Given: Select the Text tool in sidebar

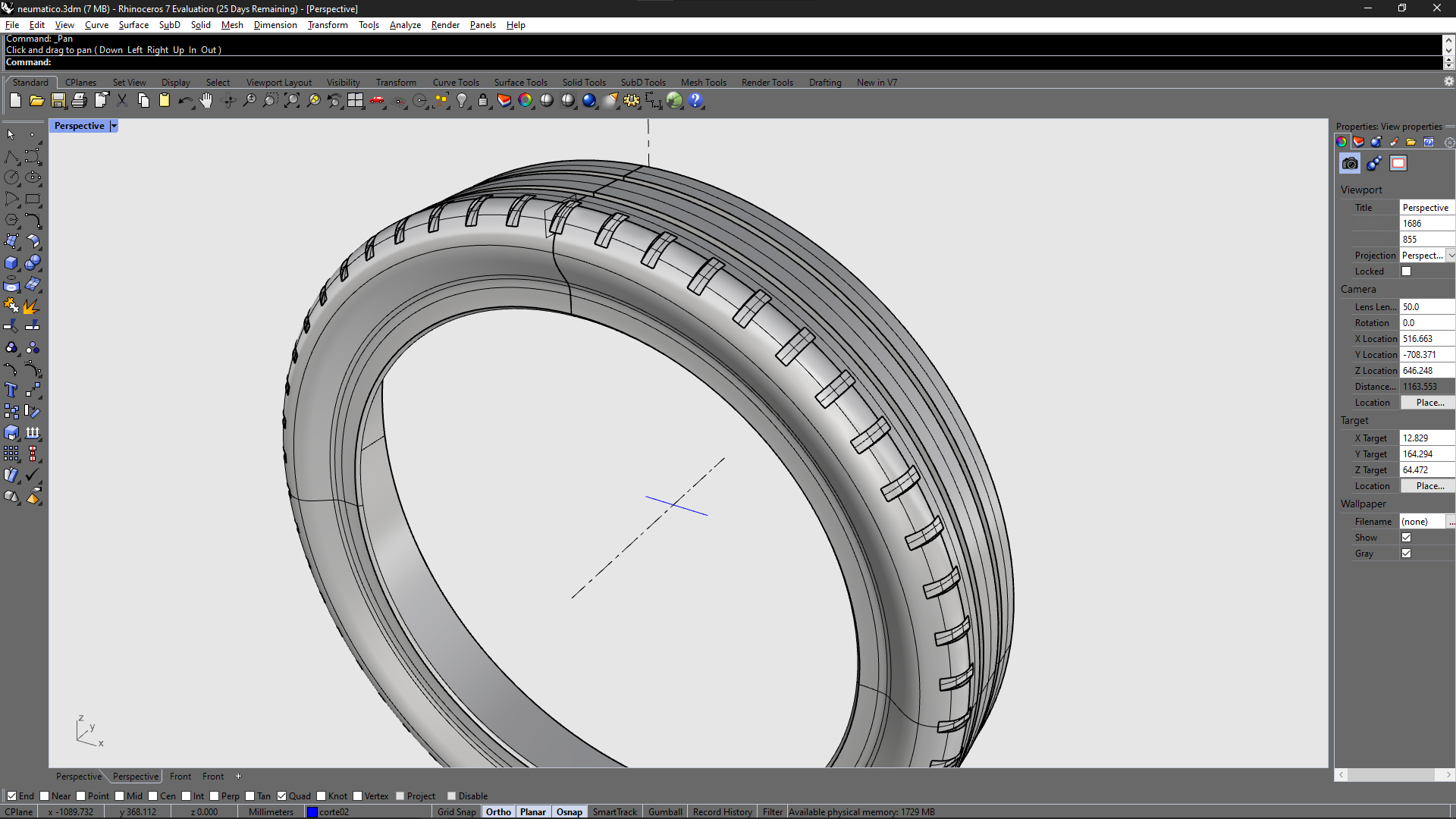Looking at the screenshot, I should [x=11, y=390].
